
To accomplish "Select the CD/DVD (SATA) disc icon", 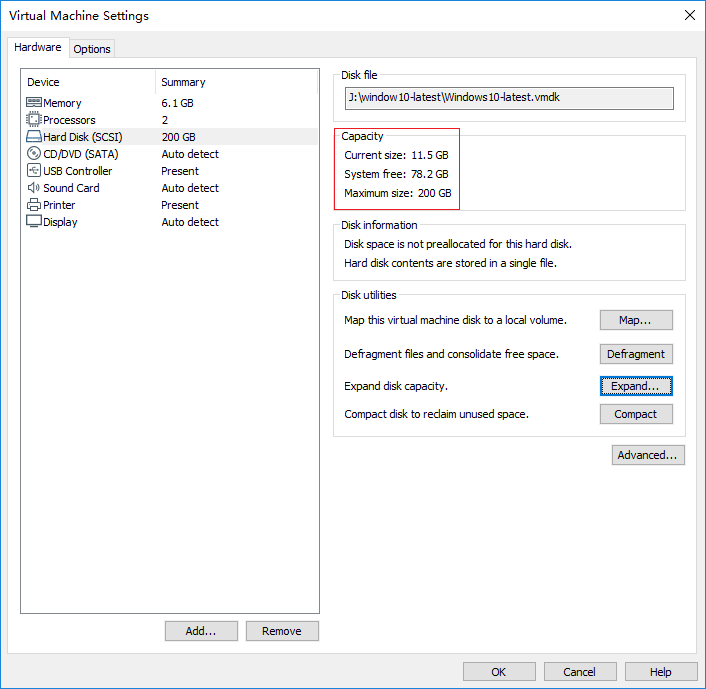I will (x=34, y=154).
